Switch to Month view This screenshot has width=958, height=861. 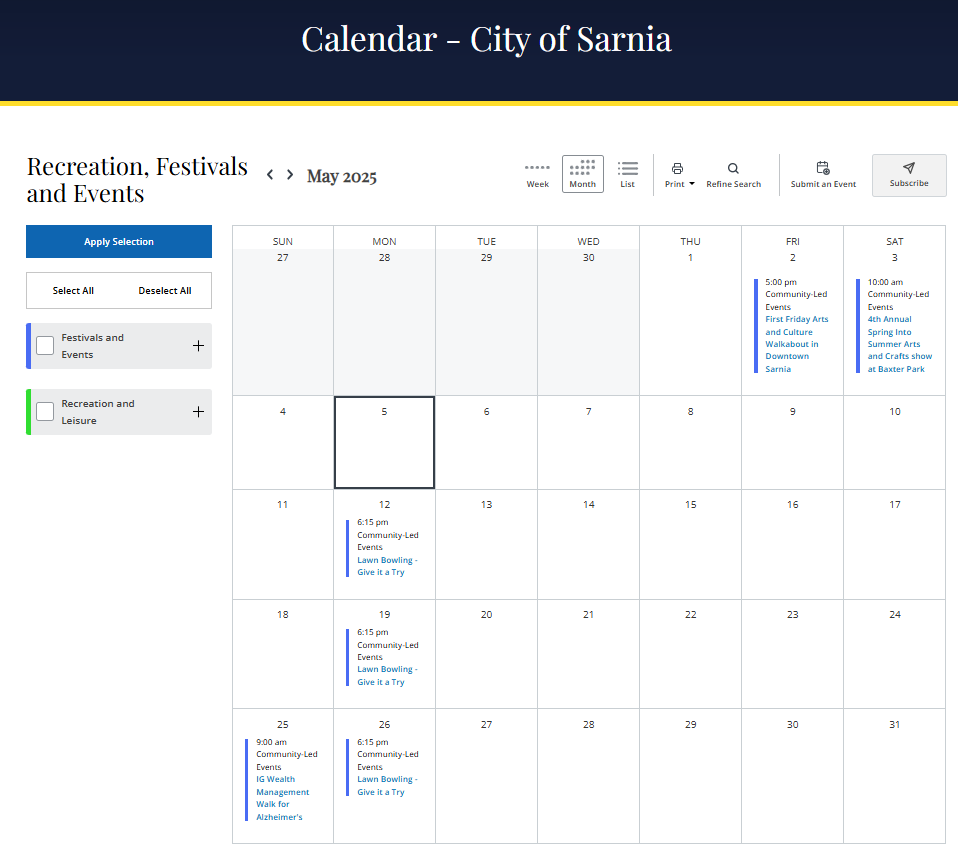[583, 174]
